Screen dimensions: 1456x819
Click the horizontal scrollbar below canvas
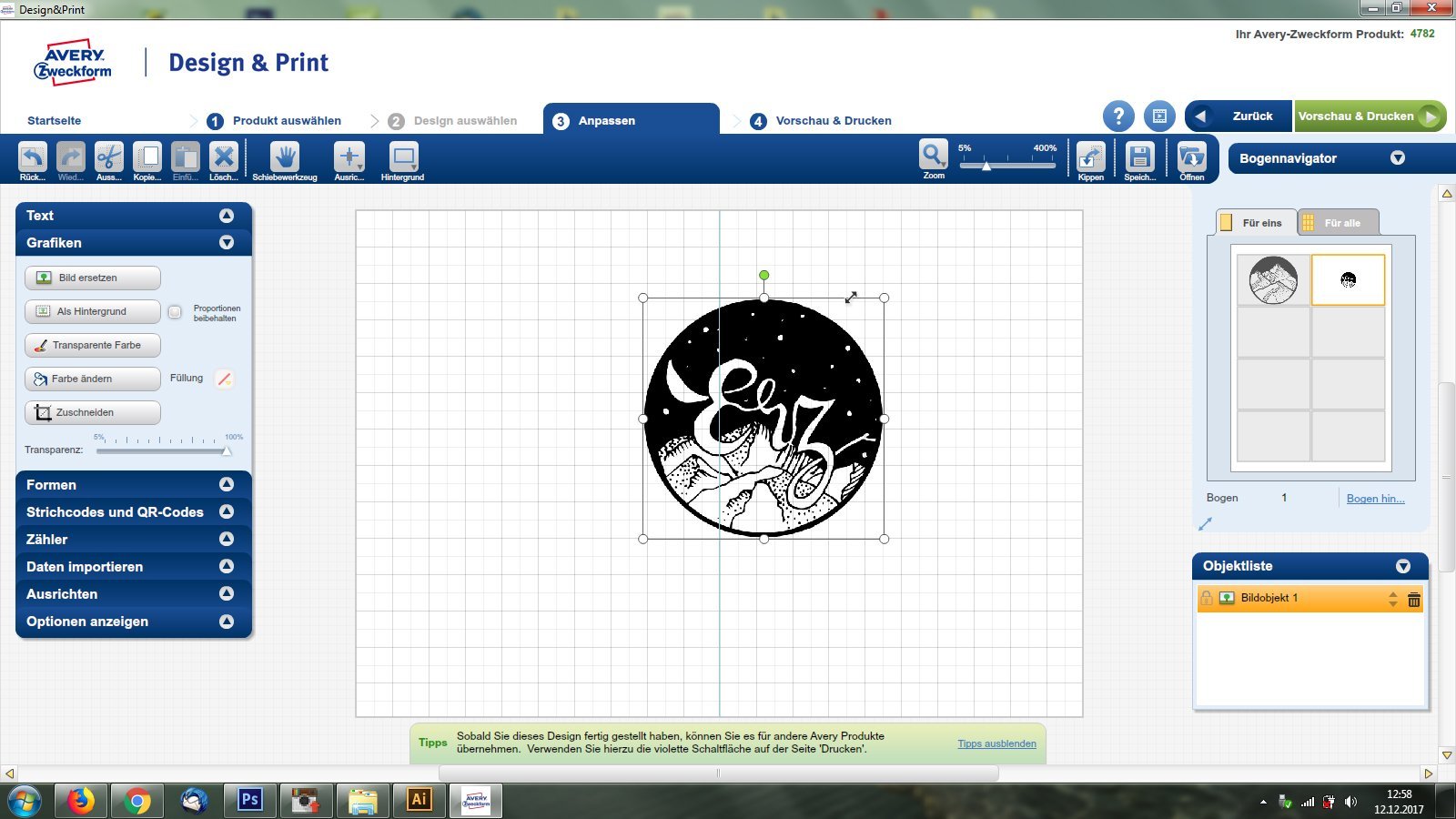point(719,773)
